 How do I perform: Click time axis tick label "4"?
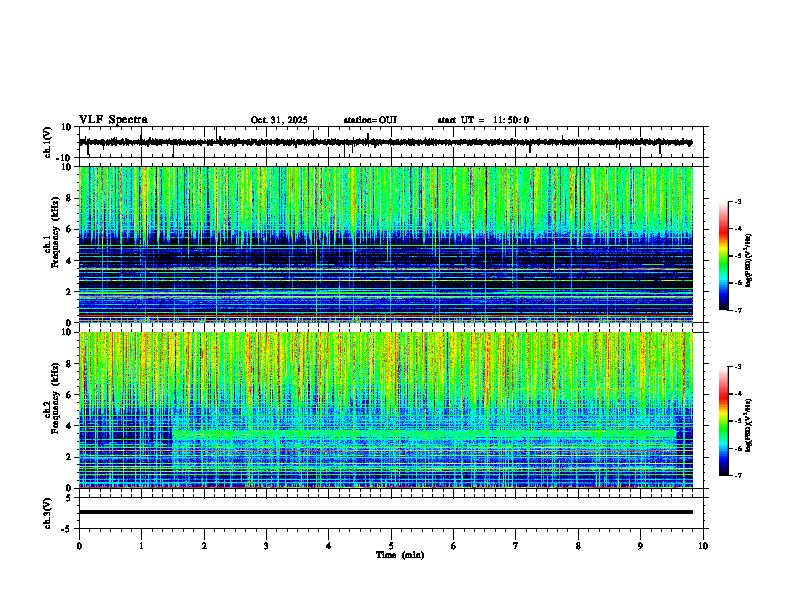(328, 546)
